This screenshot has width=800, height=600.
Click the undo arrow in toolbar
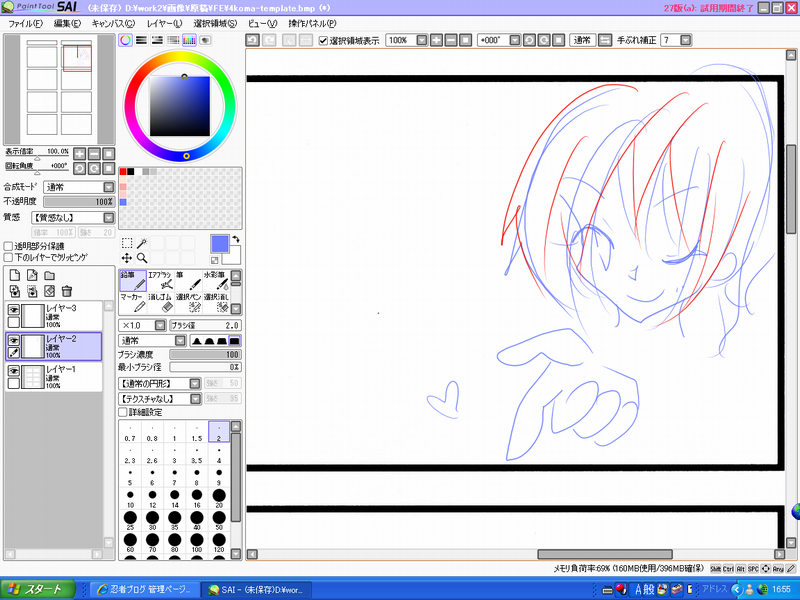click(x=253, y=40)
